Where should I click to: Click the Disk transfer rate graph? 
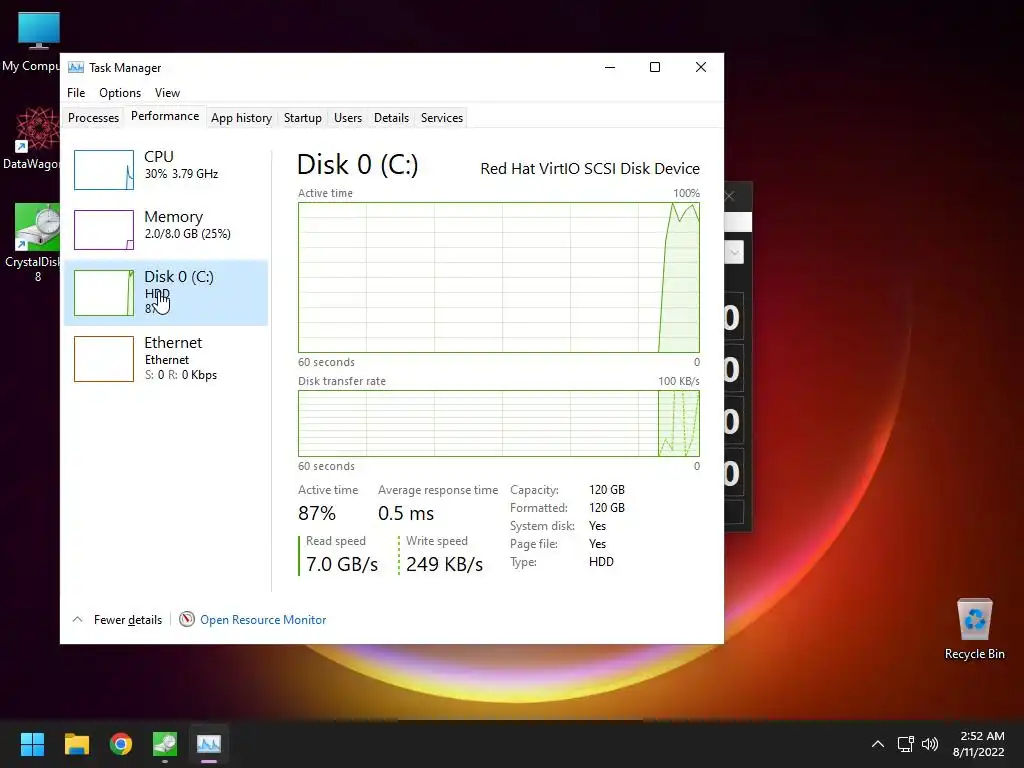[x=498, y=423]
